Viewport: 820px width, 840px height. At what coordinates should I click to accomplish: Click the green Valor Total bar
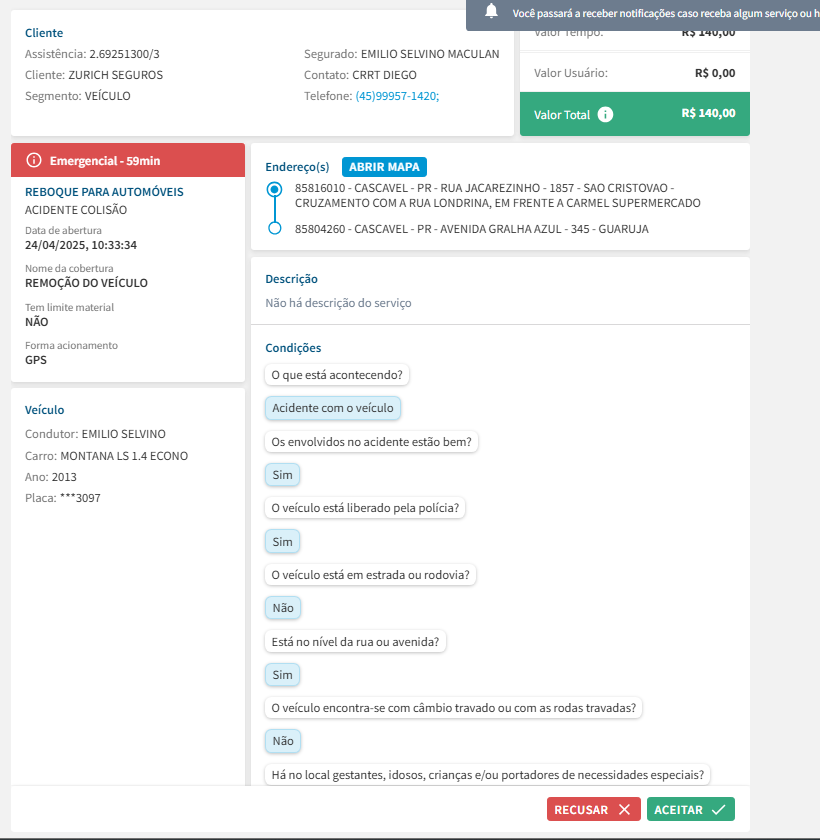pos(635,114)
